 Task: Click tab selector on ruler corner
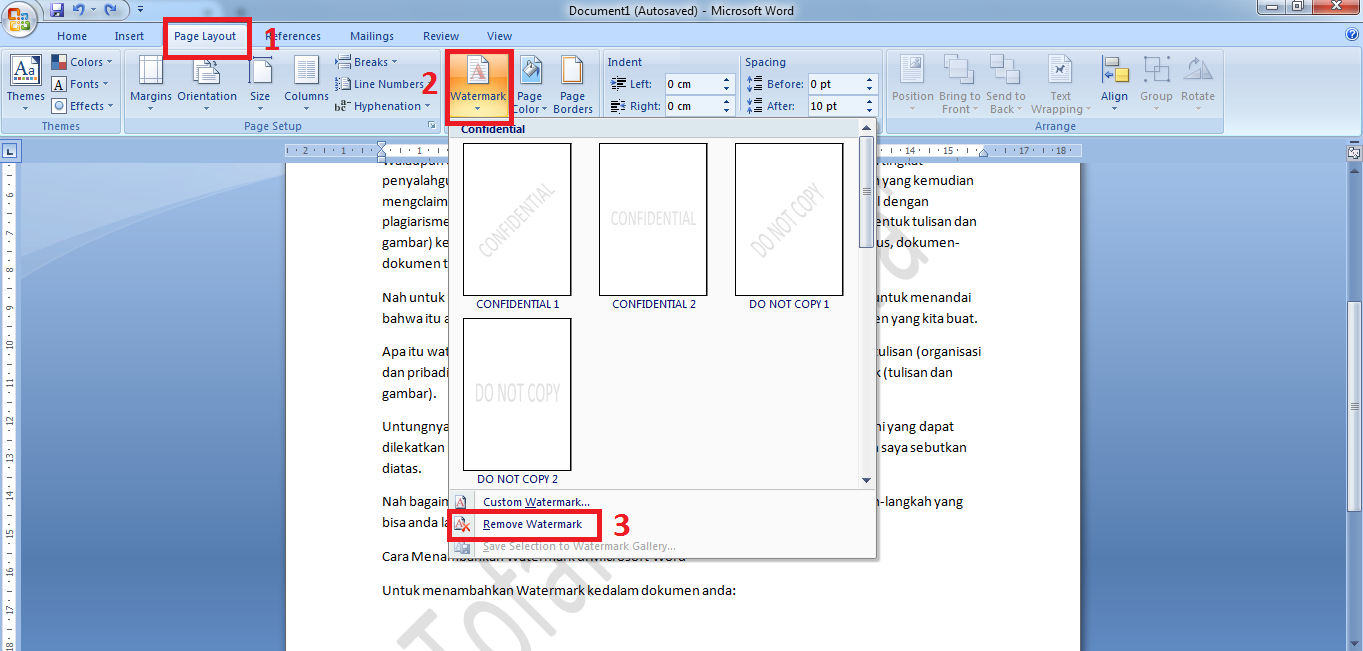9,153
